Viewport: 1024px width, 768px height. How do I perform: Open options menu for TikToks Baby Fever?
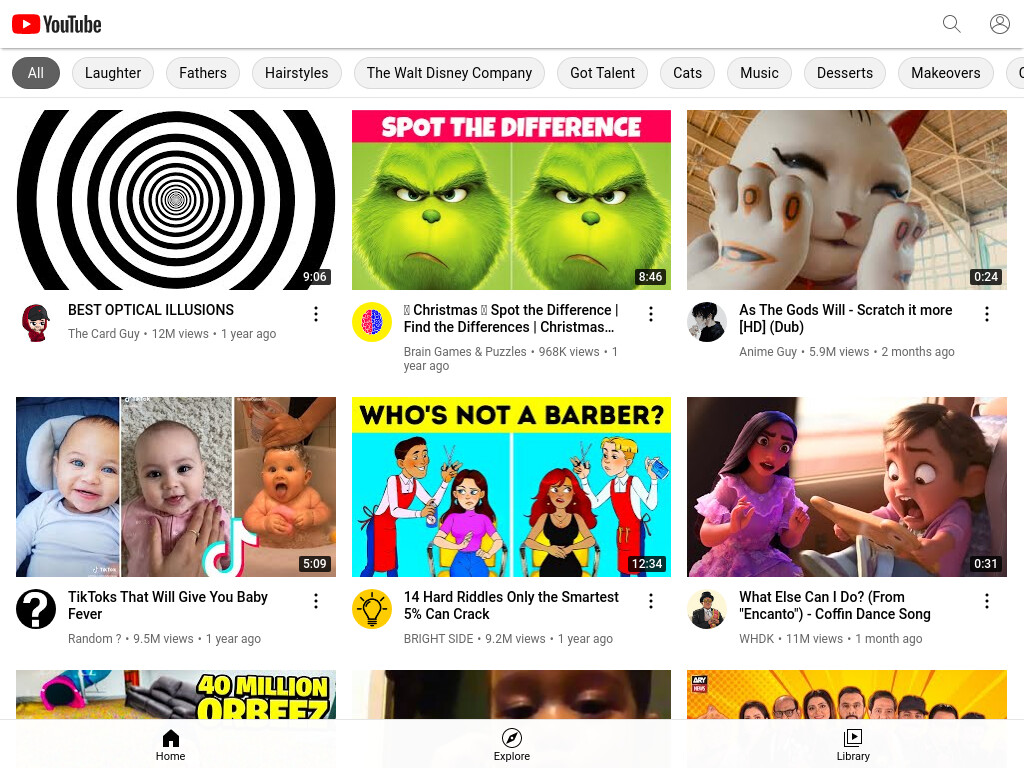point(316,601)
